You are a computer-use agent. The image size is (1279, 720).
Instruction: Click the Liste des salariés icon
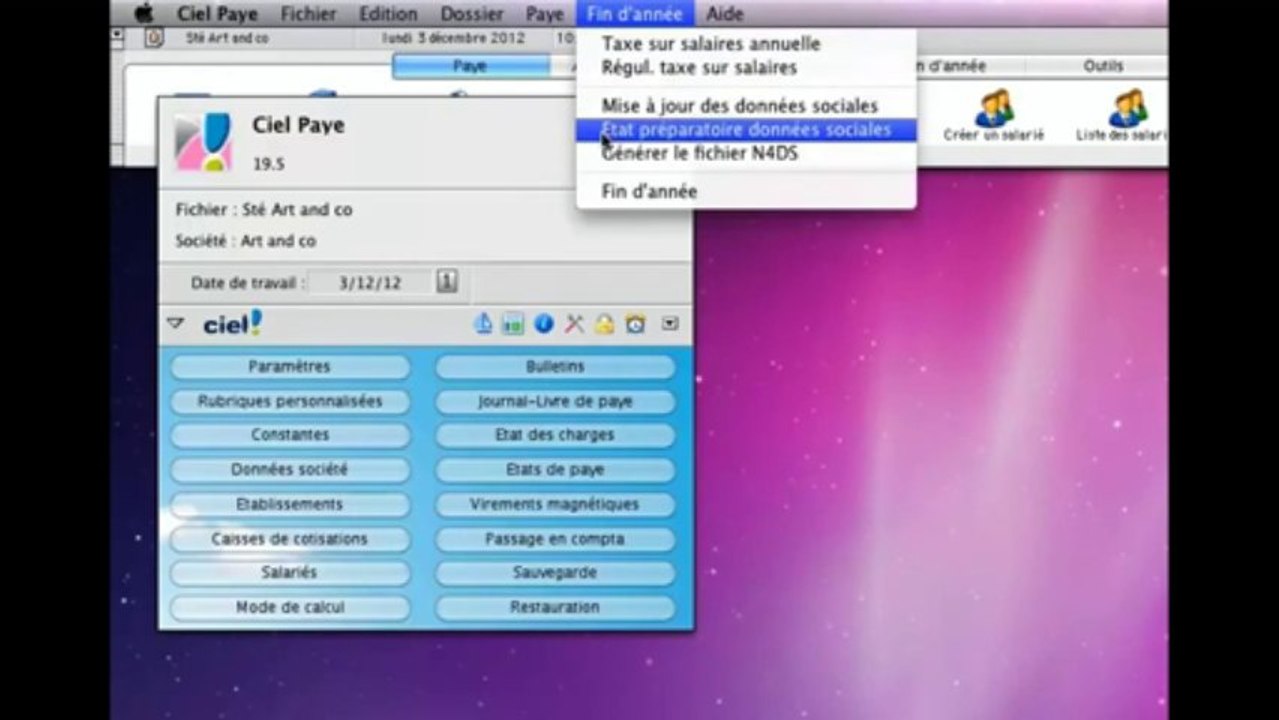(1124, 115)
